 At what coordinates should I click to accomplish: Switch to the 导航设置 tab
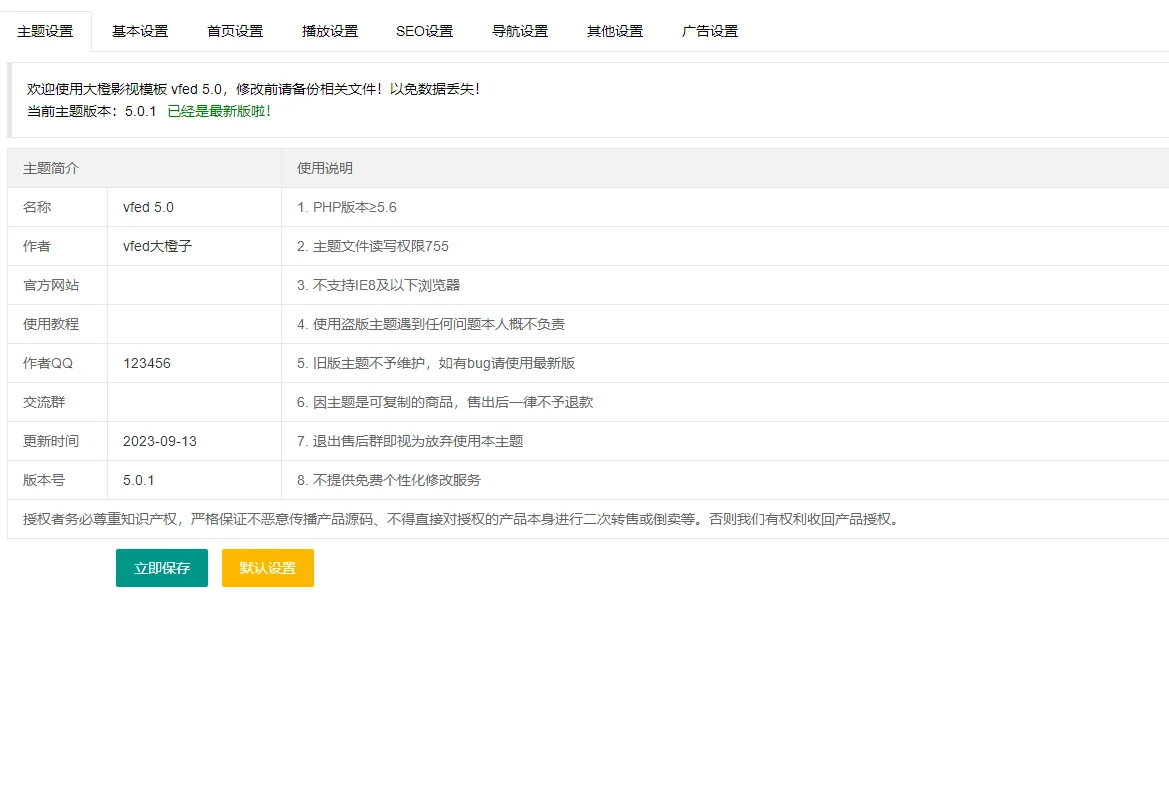518,31
